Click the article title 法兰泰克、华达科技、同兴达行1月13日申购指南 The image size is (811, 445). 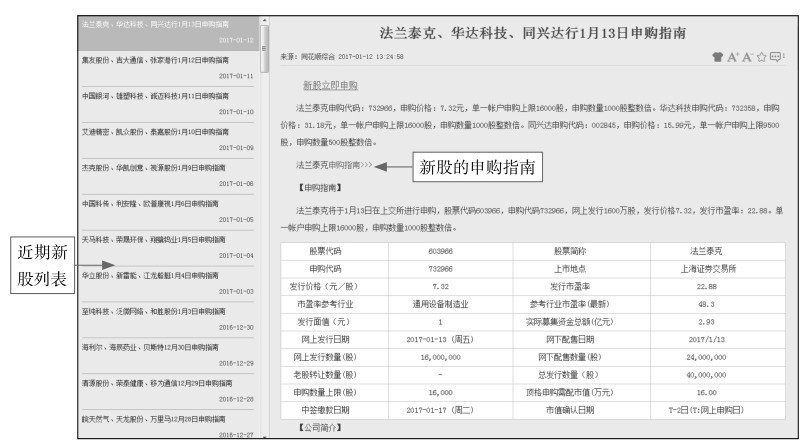[x=533, y=33]
